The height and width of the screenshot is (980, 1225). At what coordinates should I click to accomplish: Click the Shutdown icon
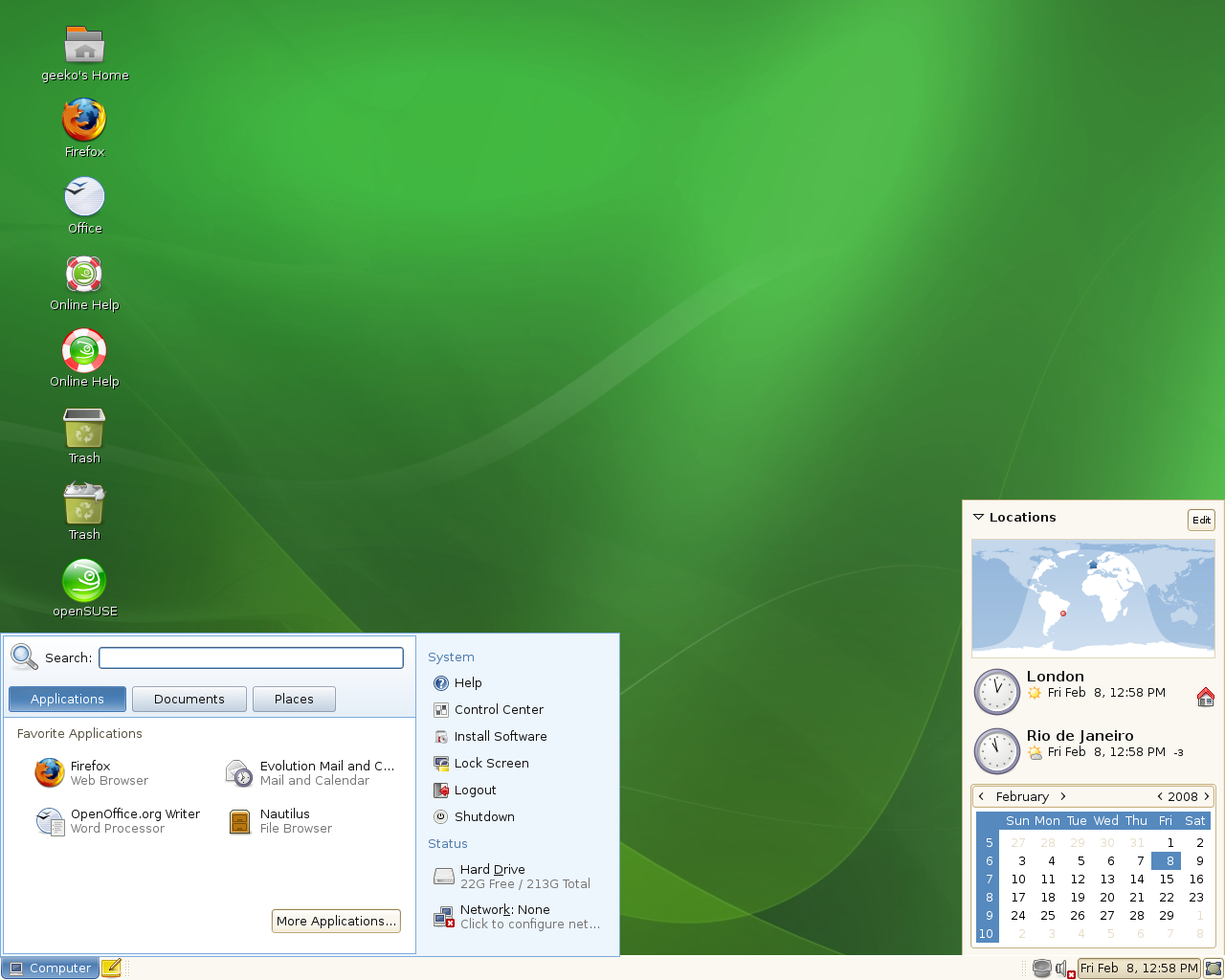pos(483,816)
